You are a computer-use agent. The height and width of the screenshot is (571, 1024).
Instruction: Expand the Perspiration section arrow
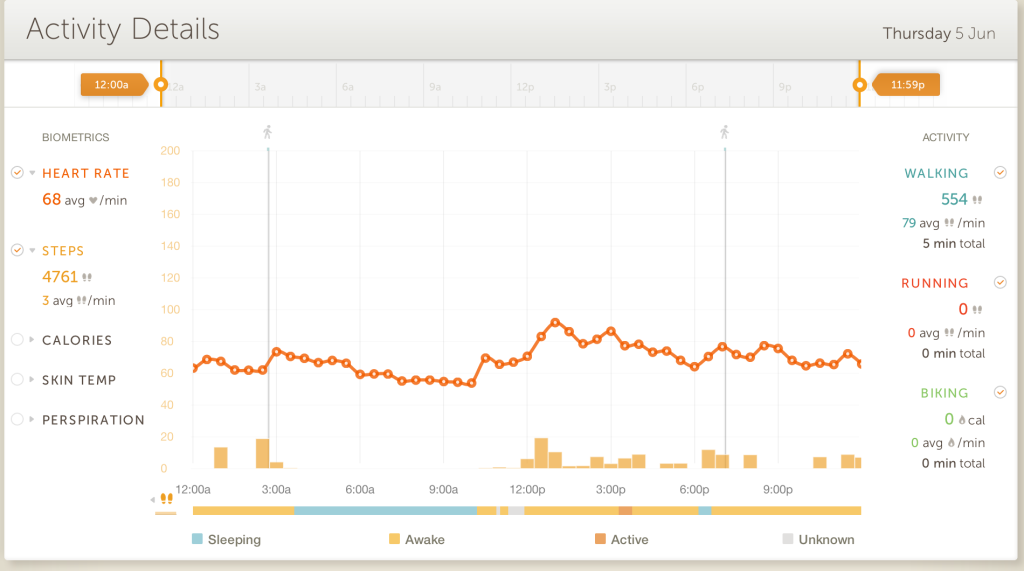pos(31,419)
